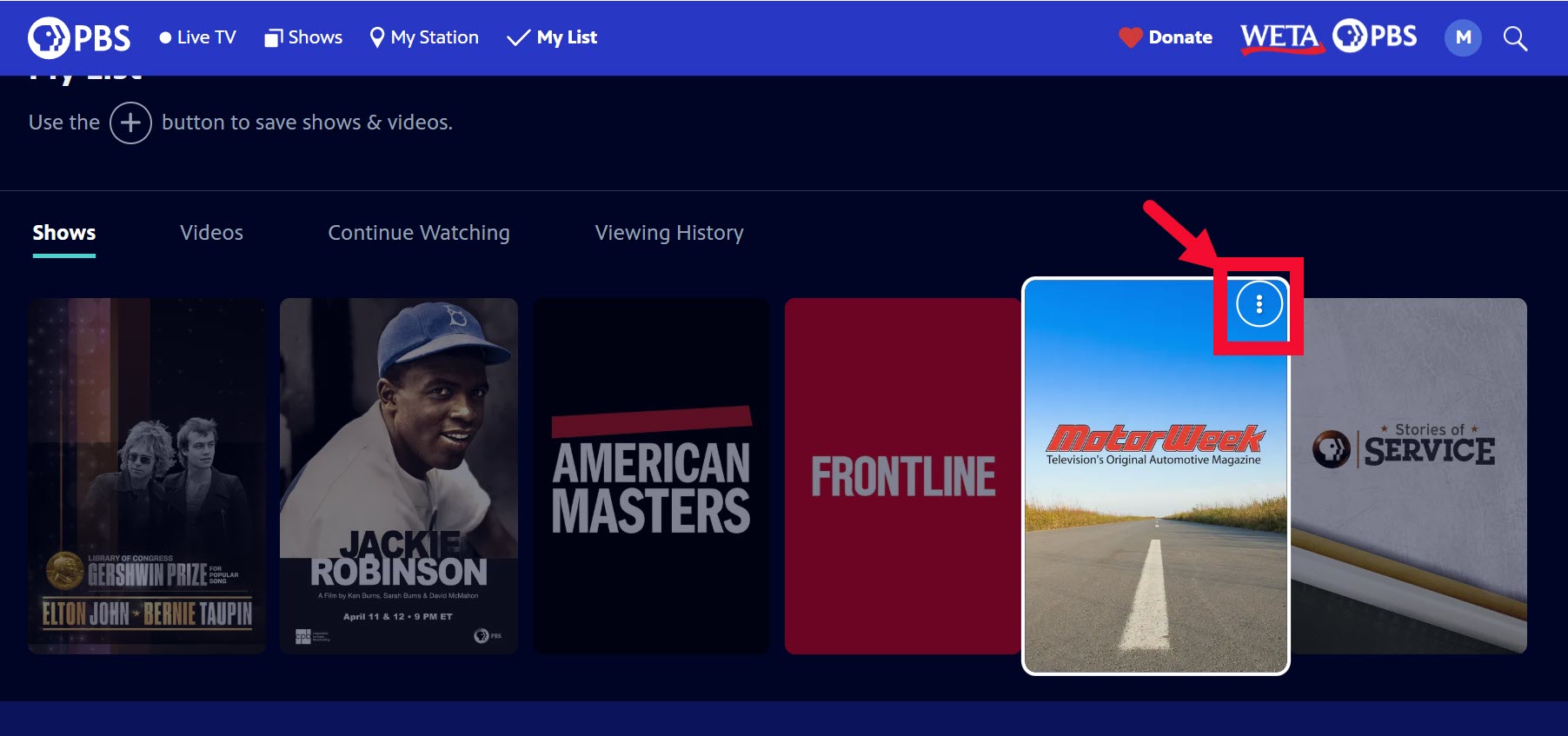1568x736 pixels.
Task: Open Live TV
Action: coord(197,37)
